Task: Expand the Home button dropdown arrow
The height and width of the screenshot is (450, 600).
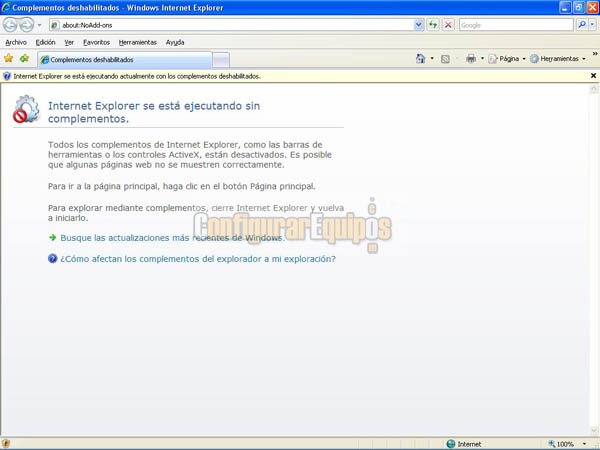Action: coord(432,59)
